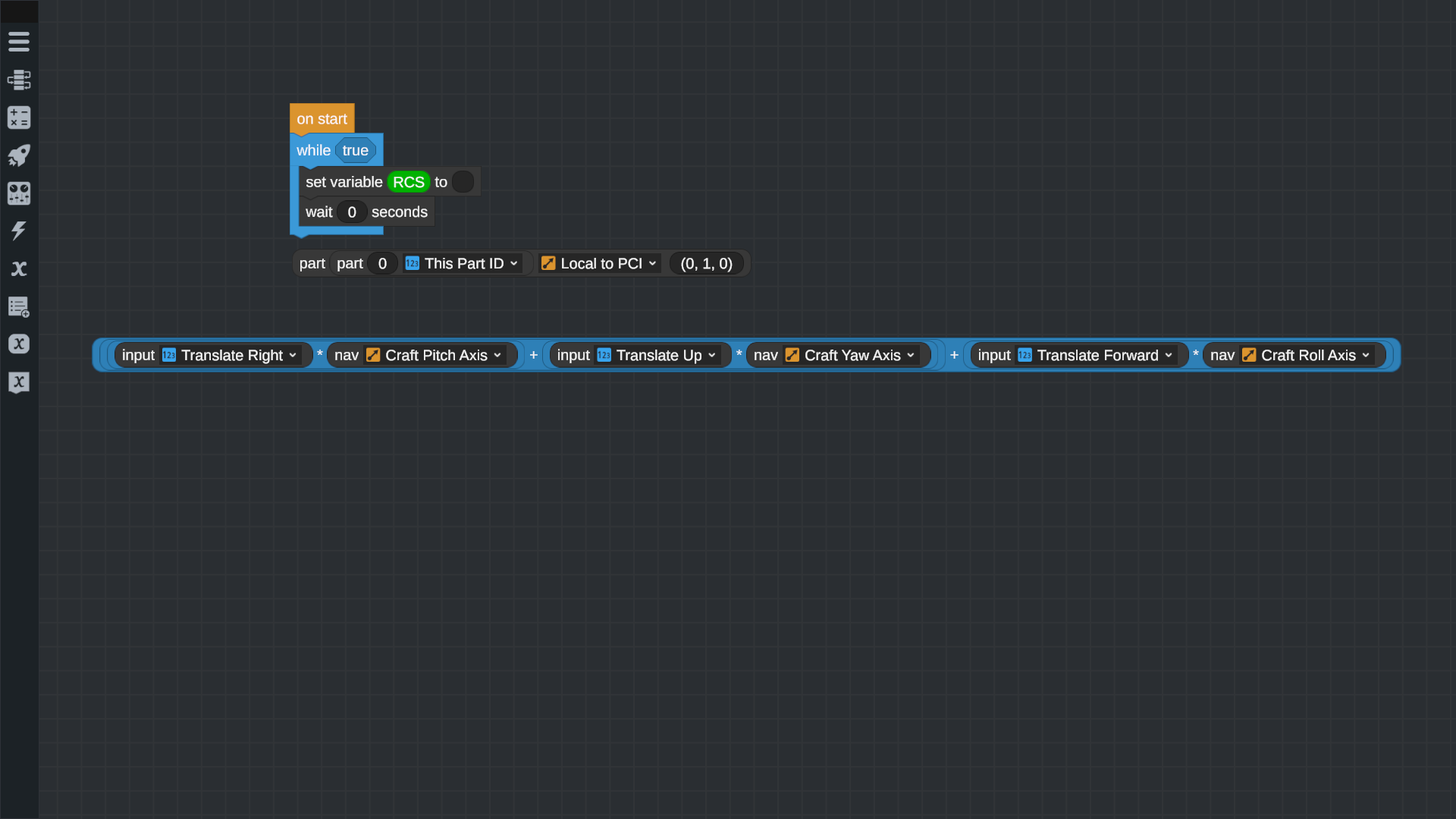Edit the part ID input value 0
This screenshot has height=819, width=1456.
tap(382, 263)
